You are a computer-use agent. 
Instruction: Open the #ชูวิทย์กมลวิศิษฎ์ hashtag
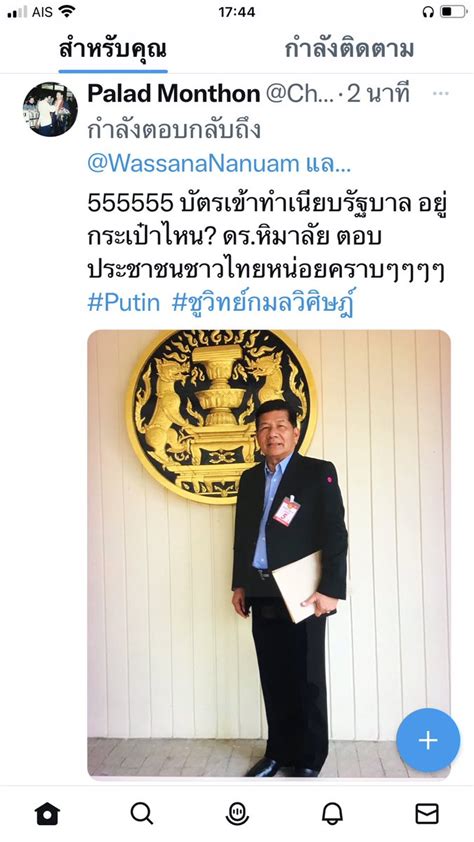click(264, 303)
